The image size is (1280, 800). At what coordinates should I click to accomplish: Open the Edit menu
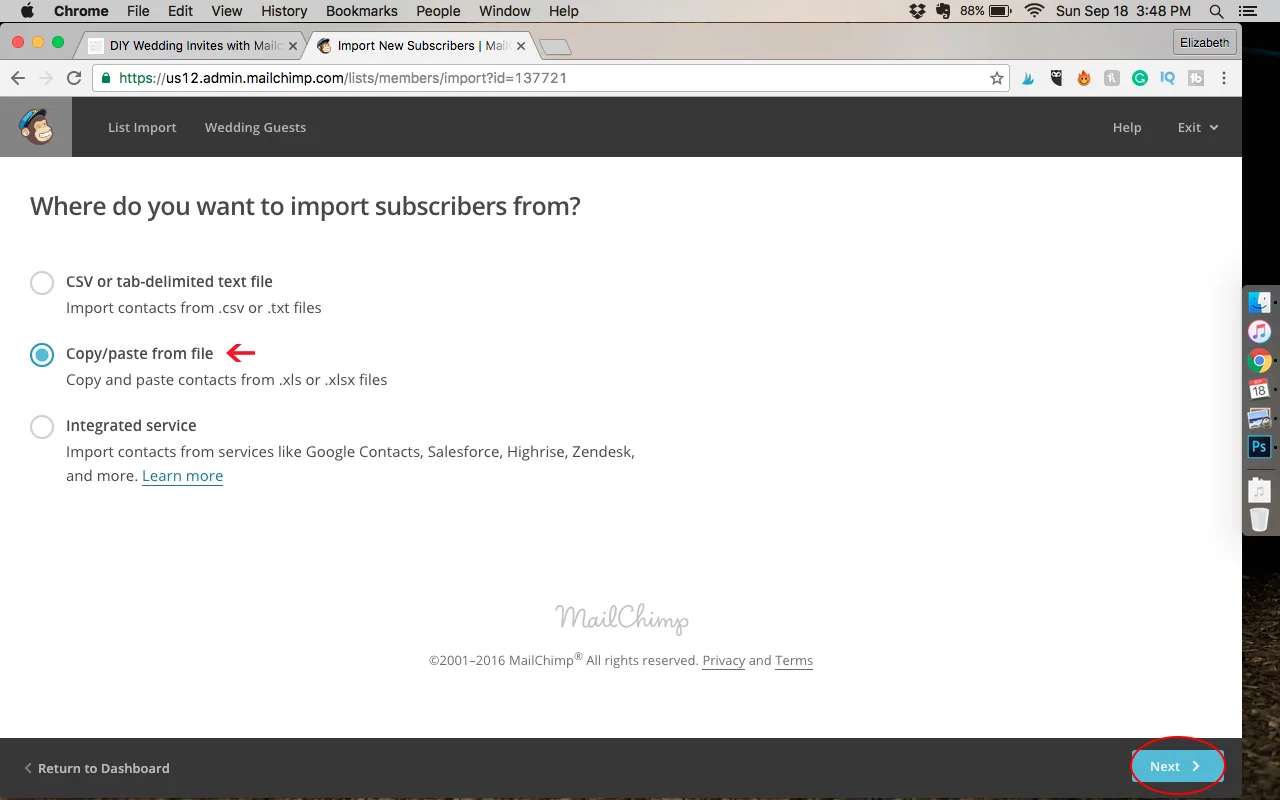tap(181, 11)
